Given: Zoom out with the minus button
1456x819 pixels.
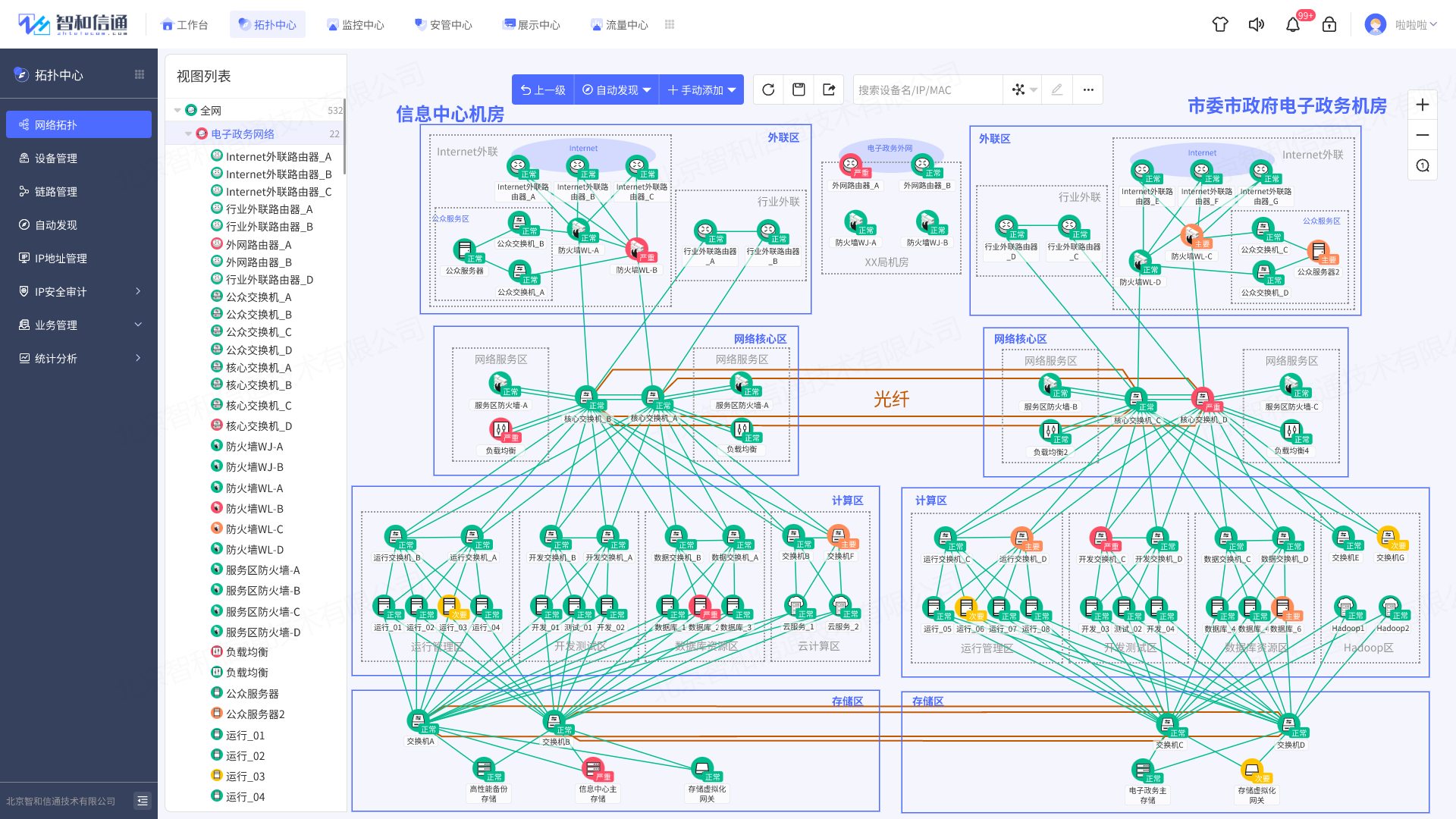Looking at the screenshot, I should tap(1423, 135).
